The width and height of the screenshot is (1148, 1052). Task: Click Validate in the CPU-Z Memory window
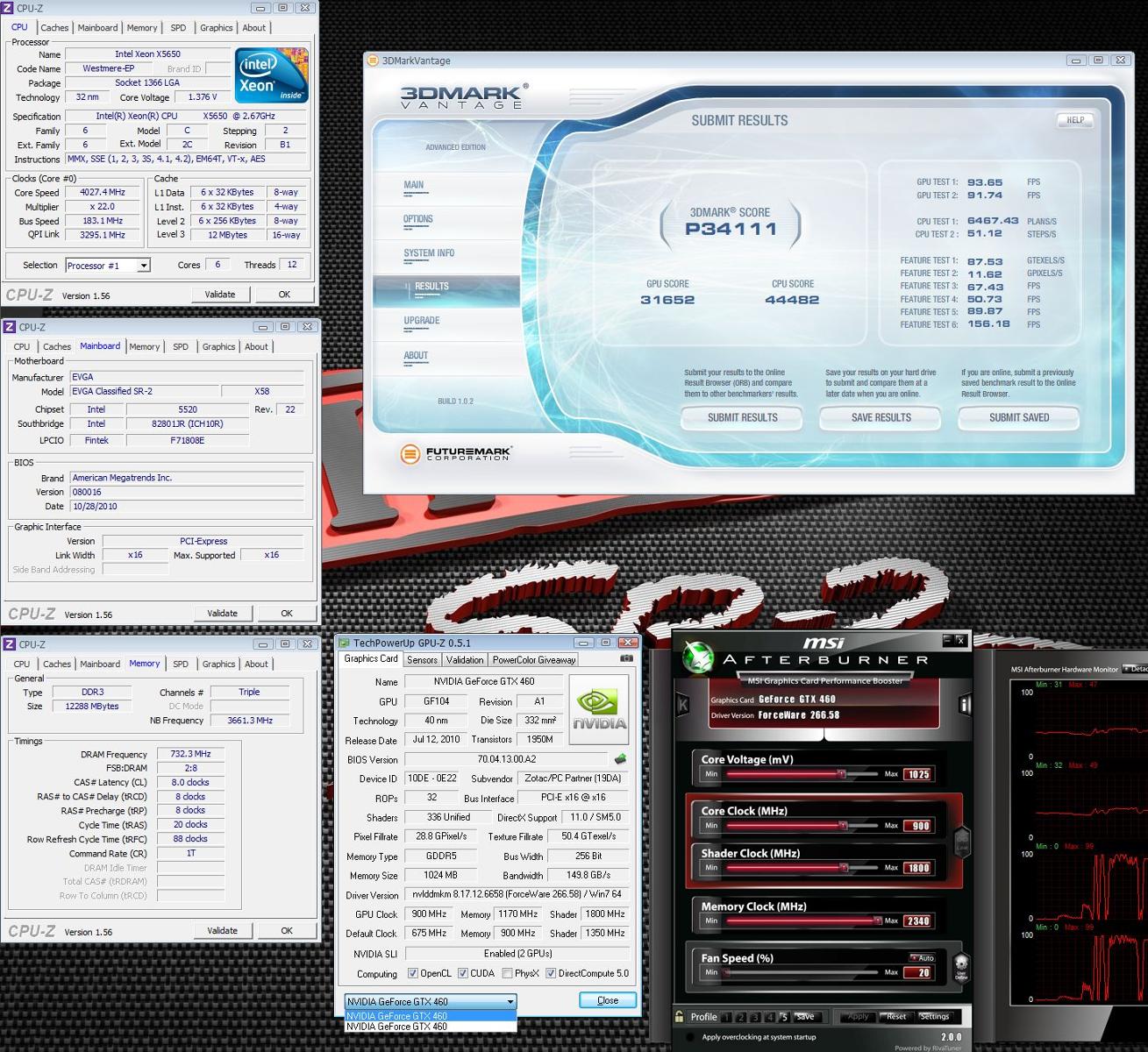click(x=222, y=931)
